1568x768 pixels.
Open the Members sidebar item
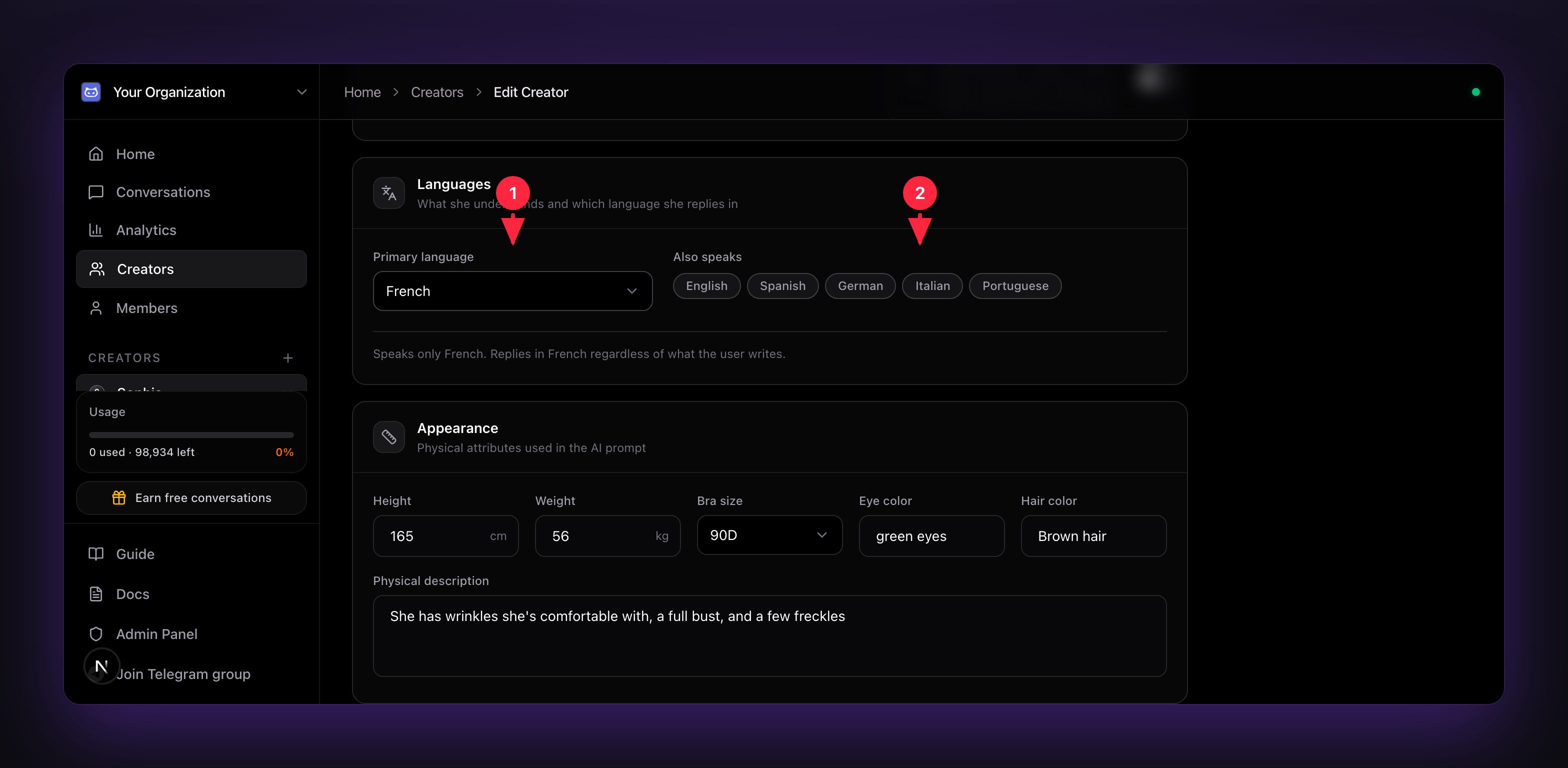pos(191,308)
